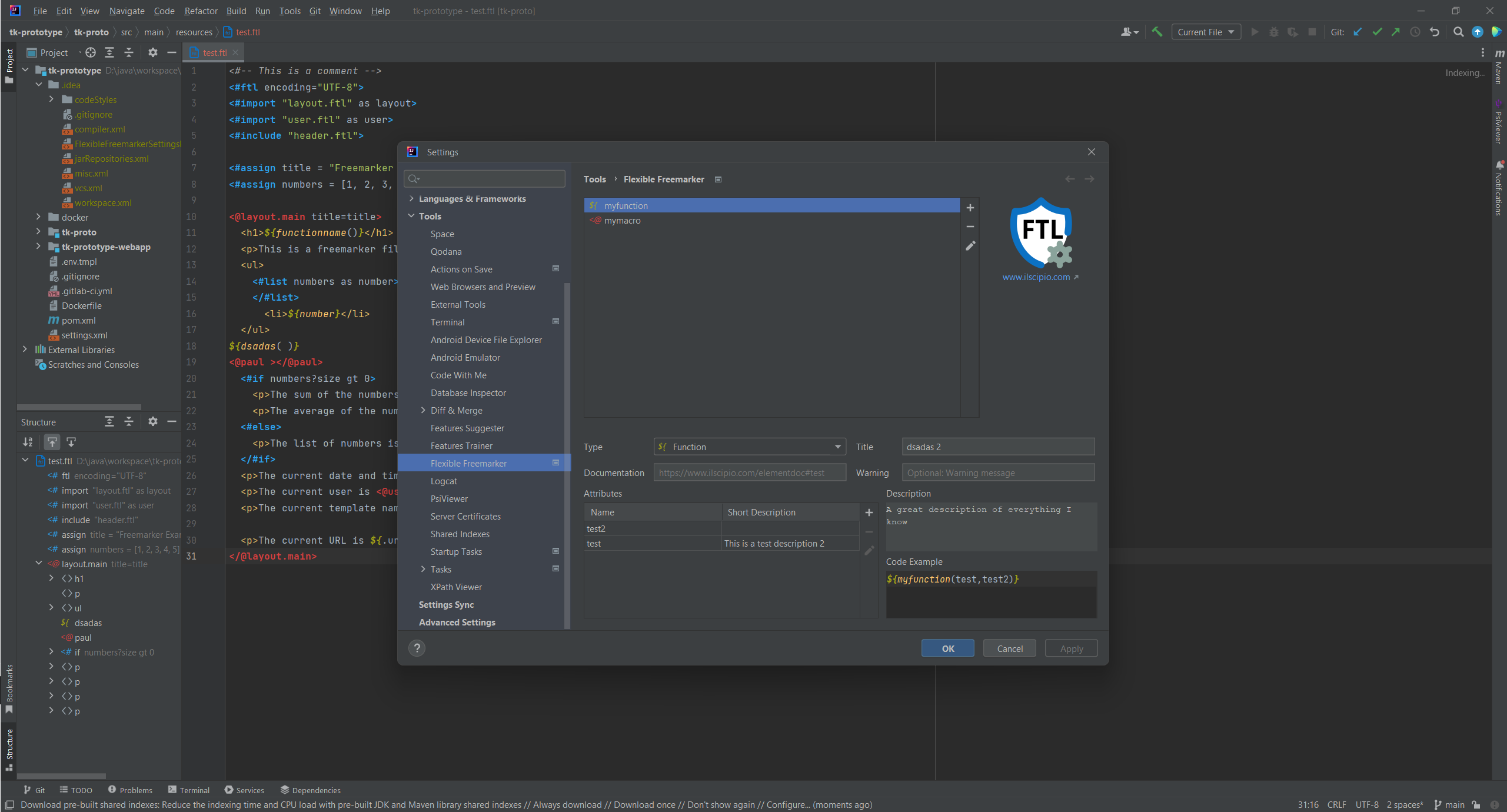Image resolution: width=1507 pixels, height=812 pixels.
Task: Collapse all in Project panel
Action: (129, 52)
